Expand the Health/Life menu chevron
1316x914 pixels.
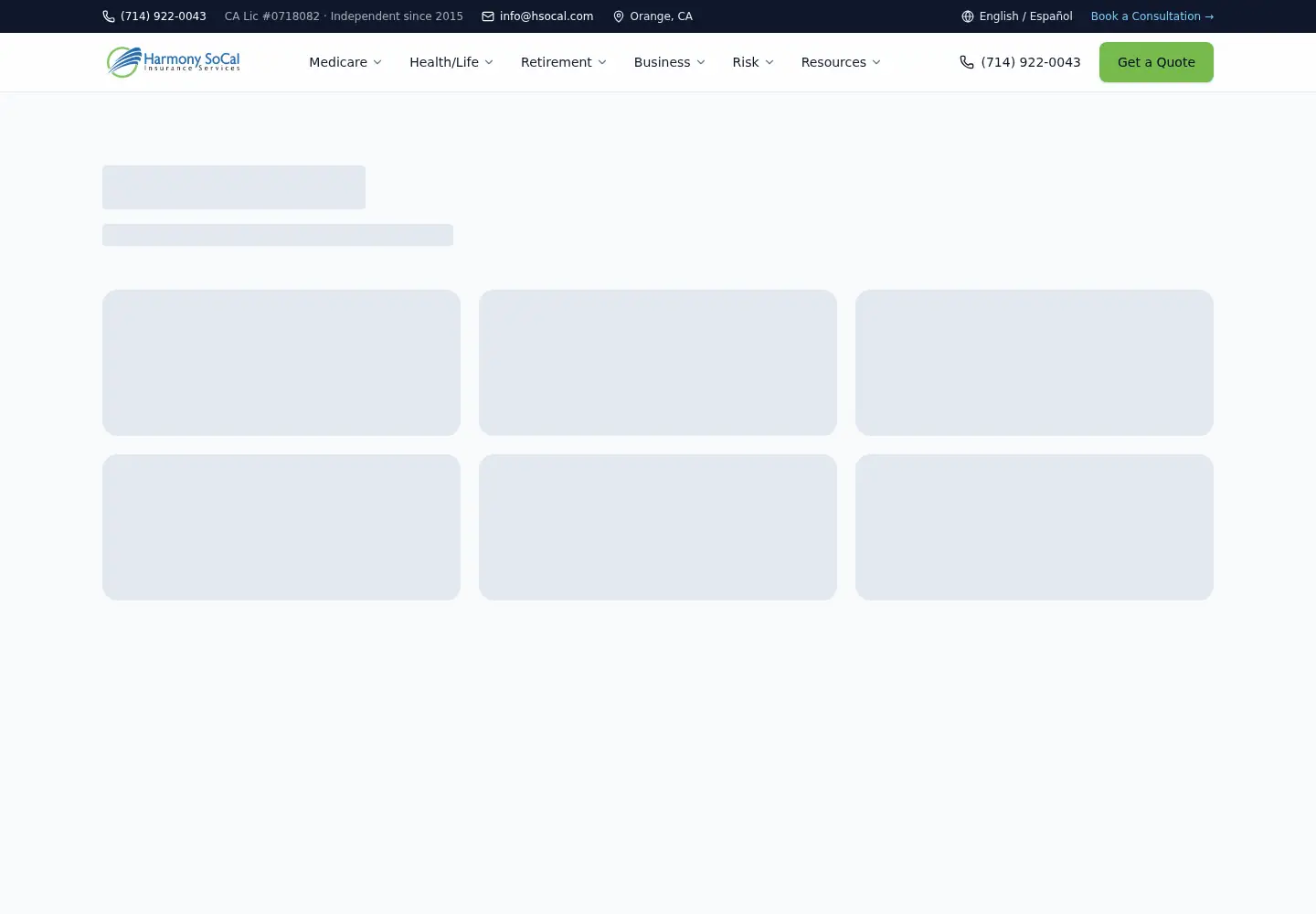pos(489,62)
